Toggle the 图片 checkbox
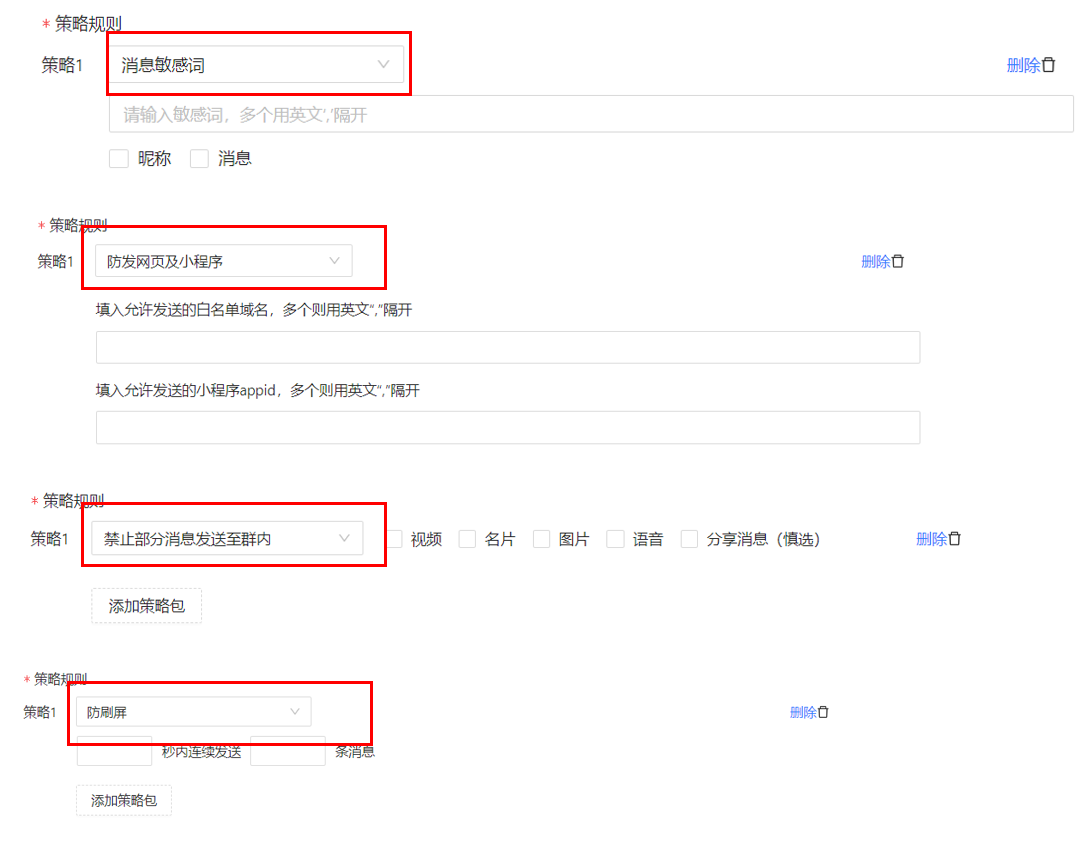1090x854 pixels. 542,539
